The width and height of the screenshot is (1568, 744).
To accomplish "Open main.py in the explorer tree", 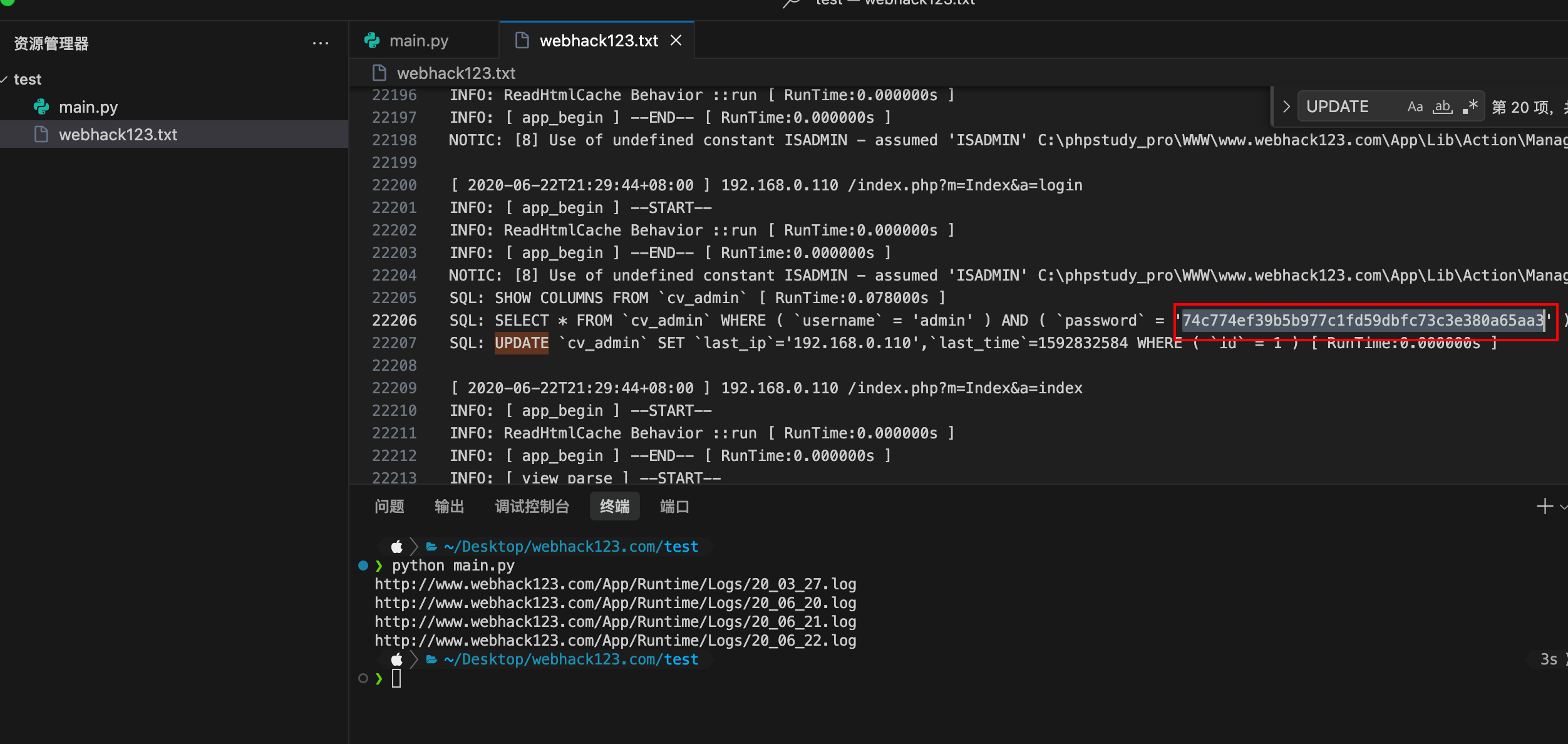I will pyautogui.click(x=88, y=107).
